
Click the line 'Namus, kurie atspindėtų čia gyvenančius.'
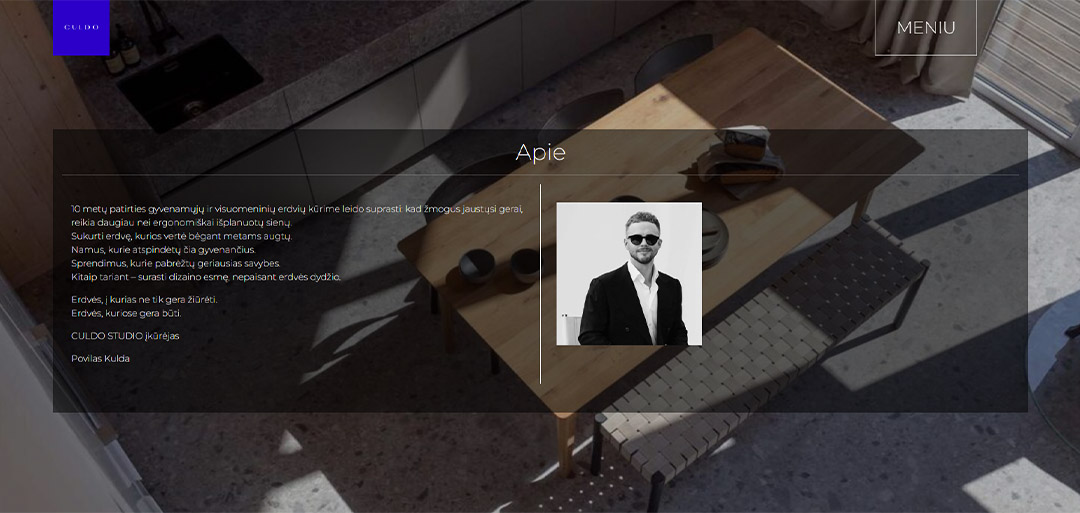[x=163, y=249]
